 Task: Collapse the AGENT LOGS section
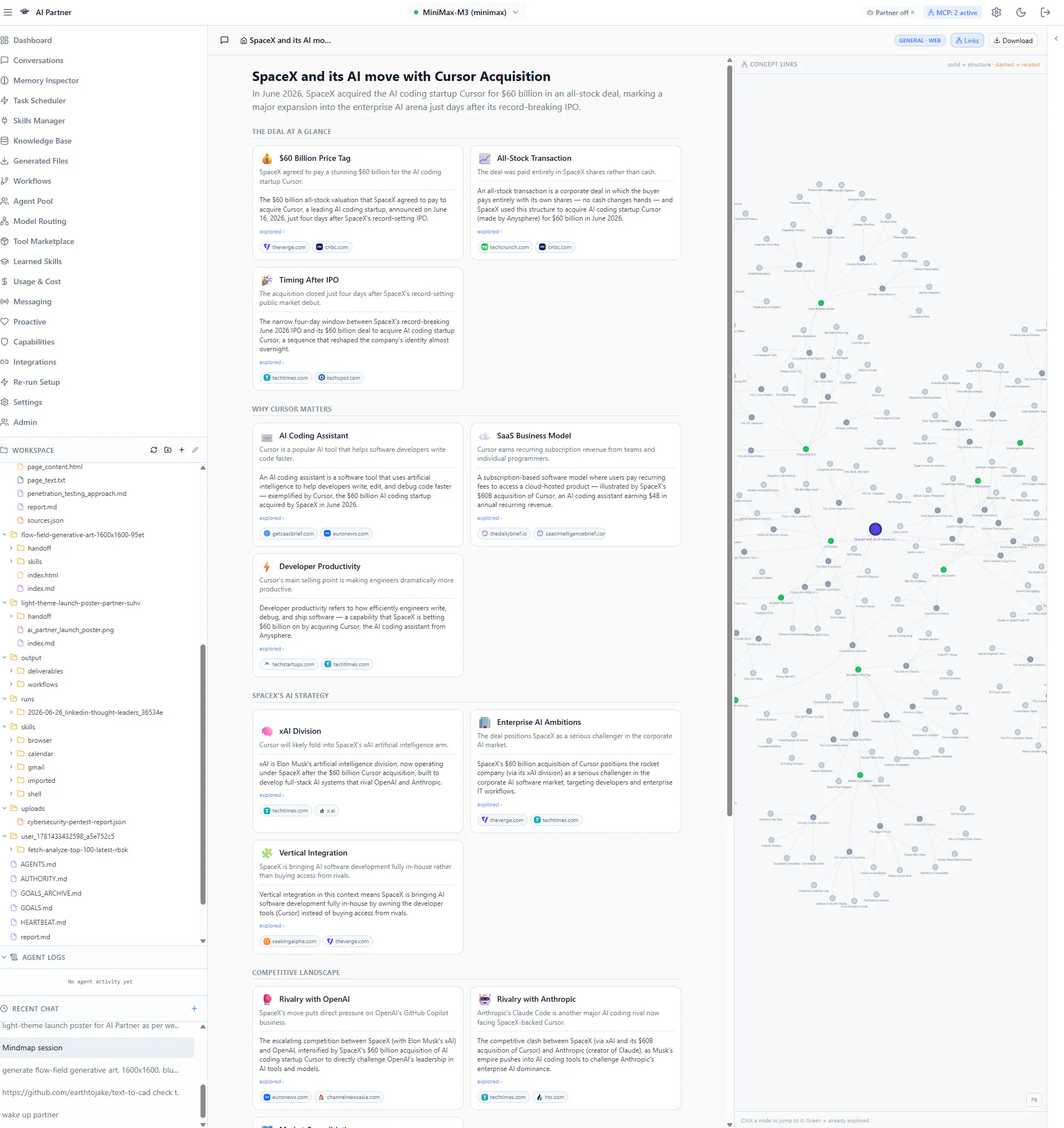[x=4, y=957]
